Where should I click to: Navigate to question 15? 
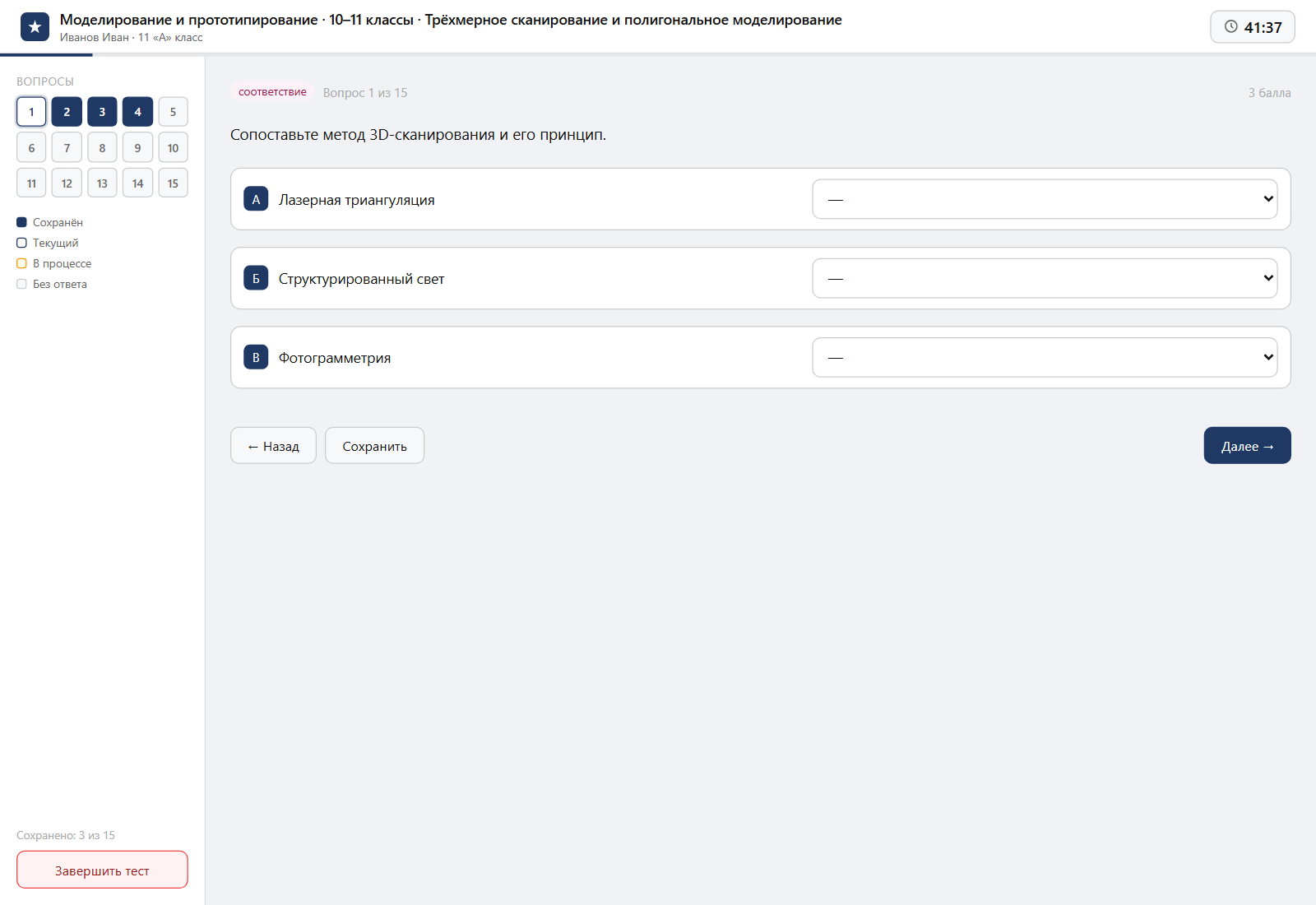click(173, 183)
